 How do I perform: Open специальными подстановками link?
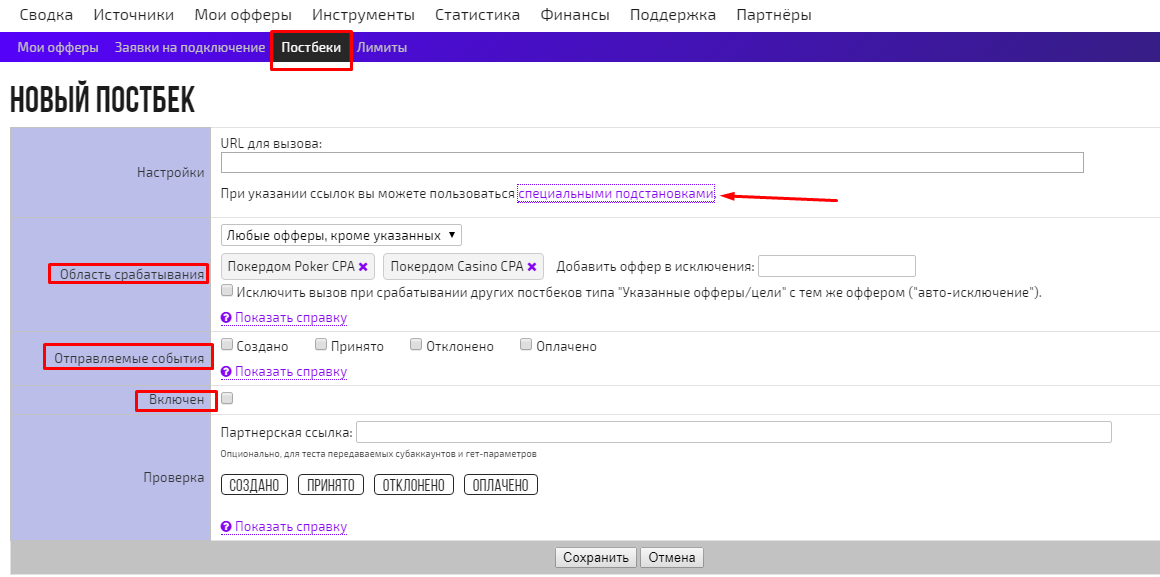coord(614,194)
